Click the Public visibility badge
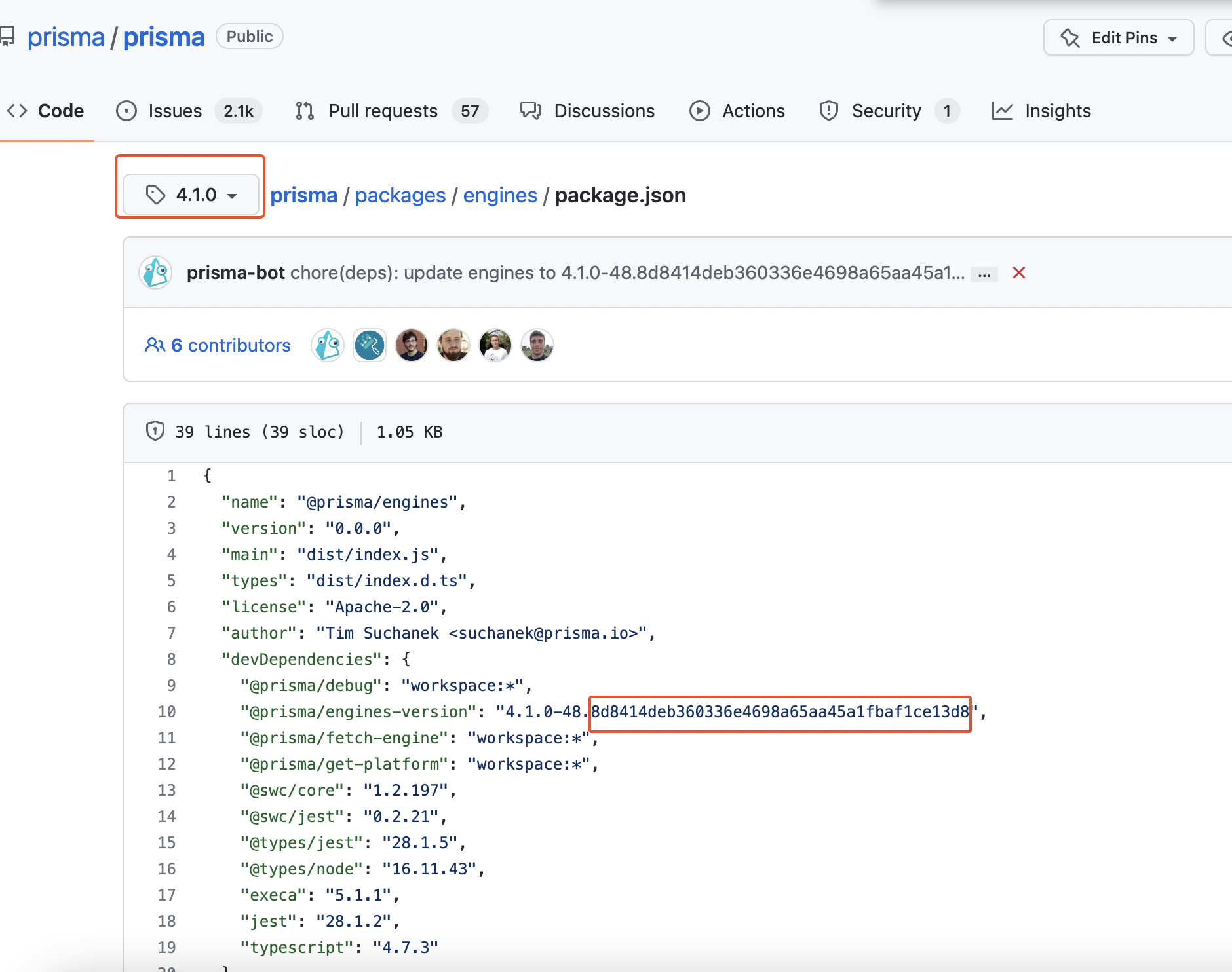This screenshot has height=972, width=1232. click(250, 37)
